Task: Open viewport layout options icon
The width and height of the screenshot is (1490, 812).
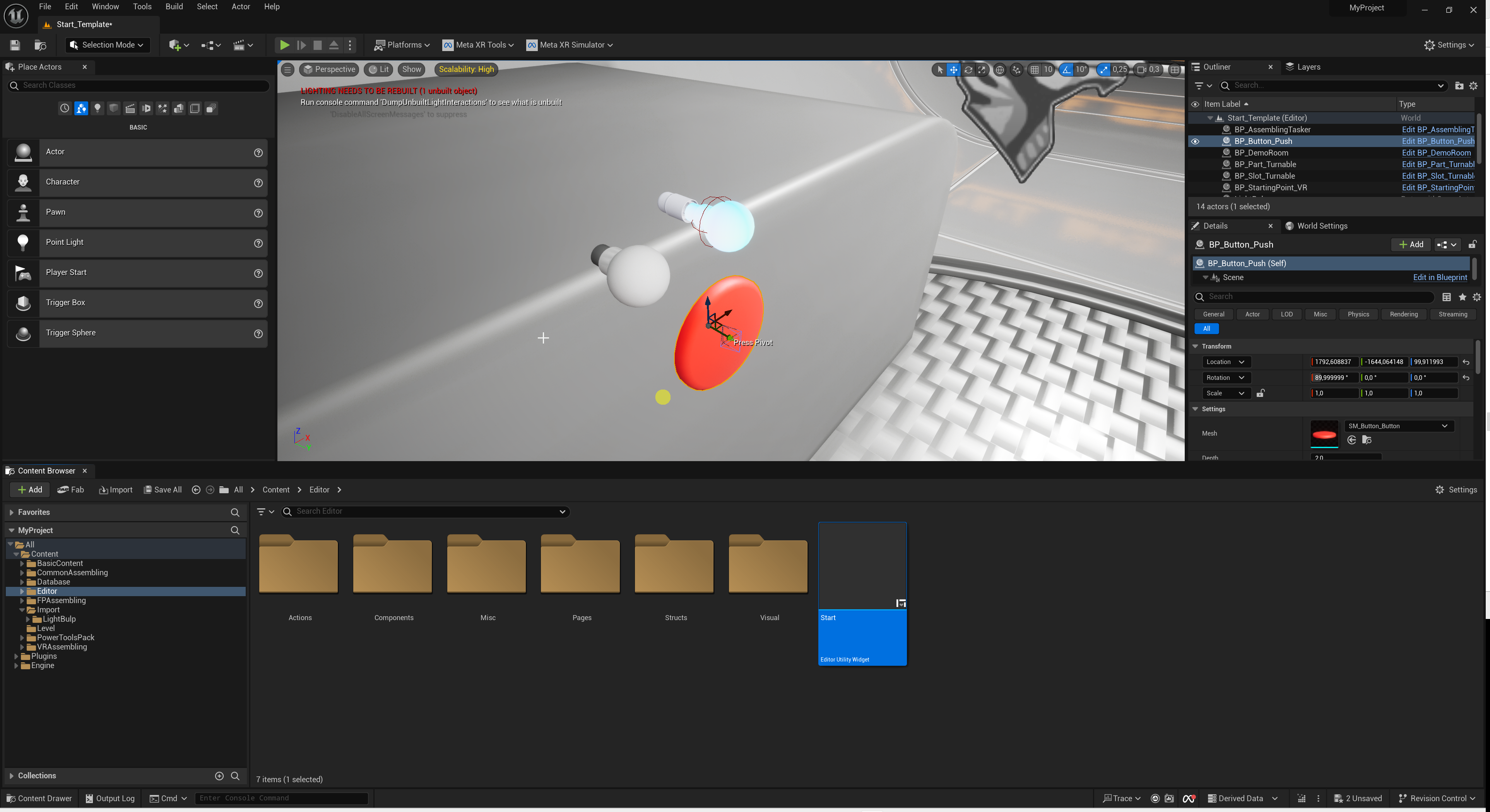Action: [x=1175, y=69]
